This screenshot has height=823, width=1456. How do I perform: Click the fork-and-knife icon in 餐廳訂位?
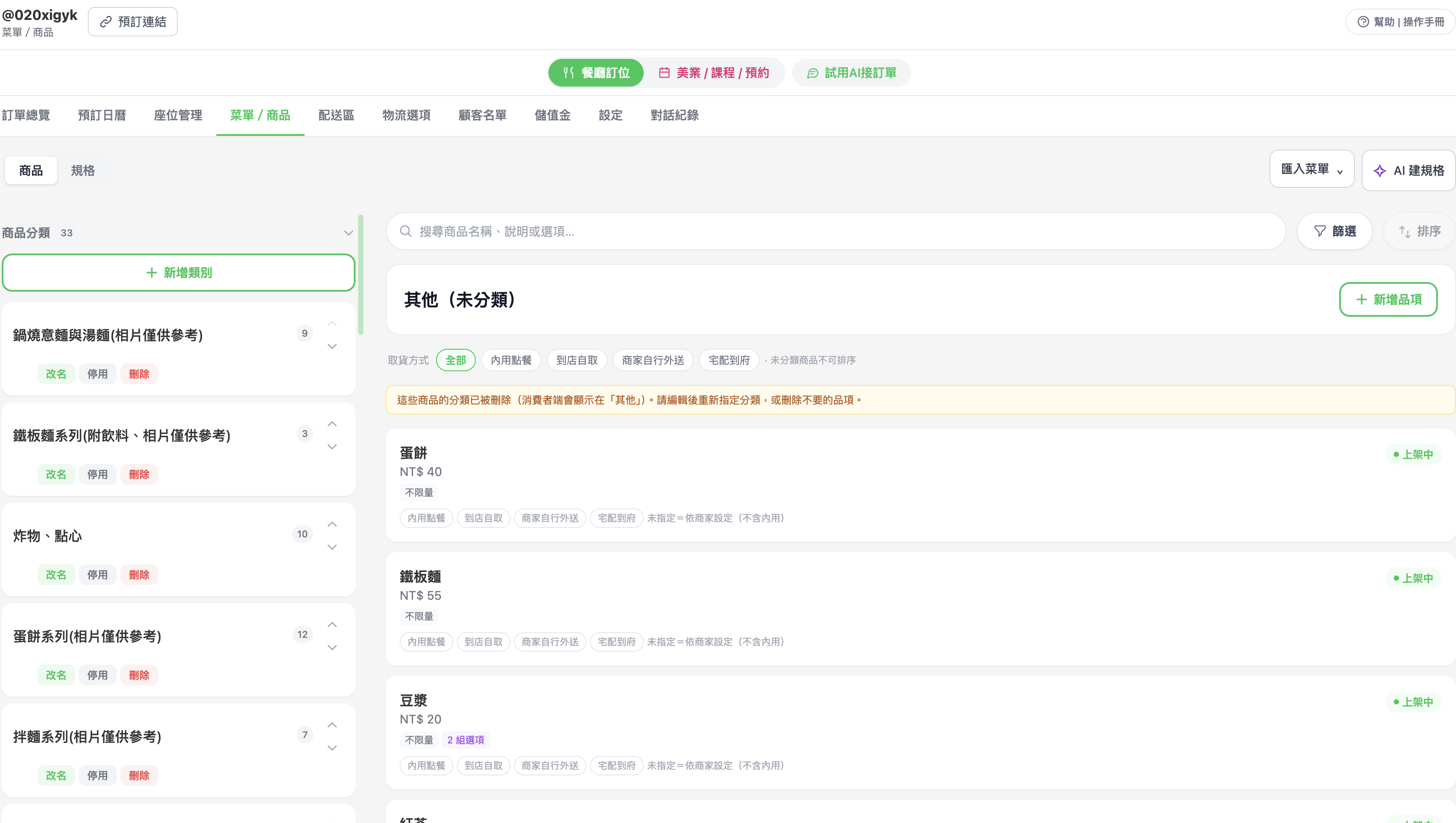click(569, 73)
